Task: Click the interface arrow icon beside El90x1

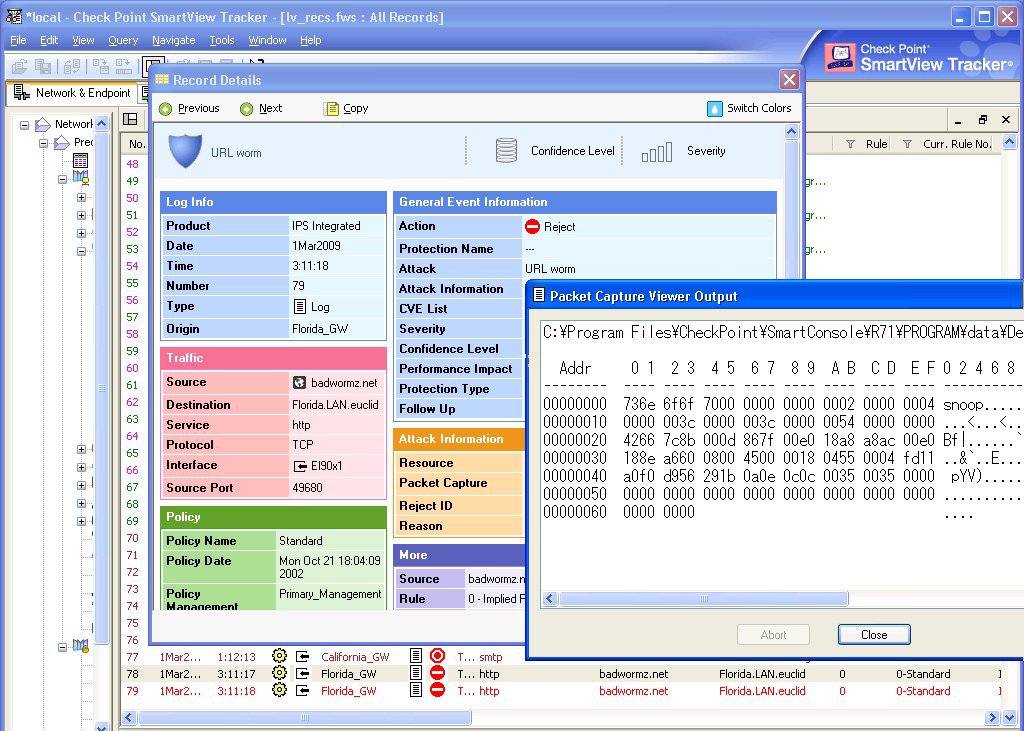Action: click(x=300, y=466)
